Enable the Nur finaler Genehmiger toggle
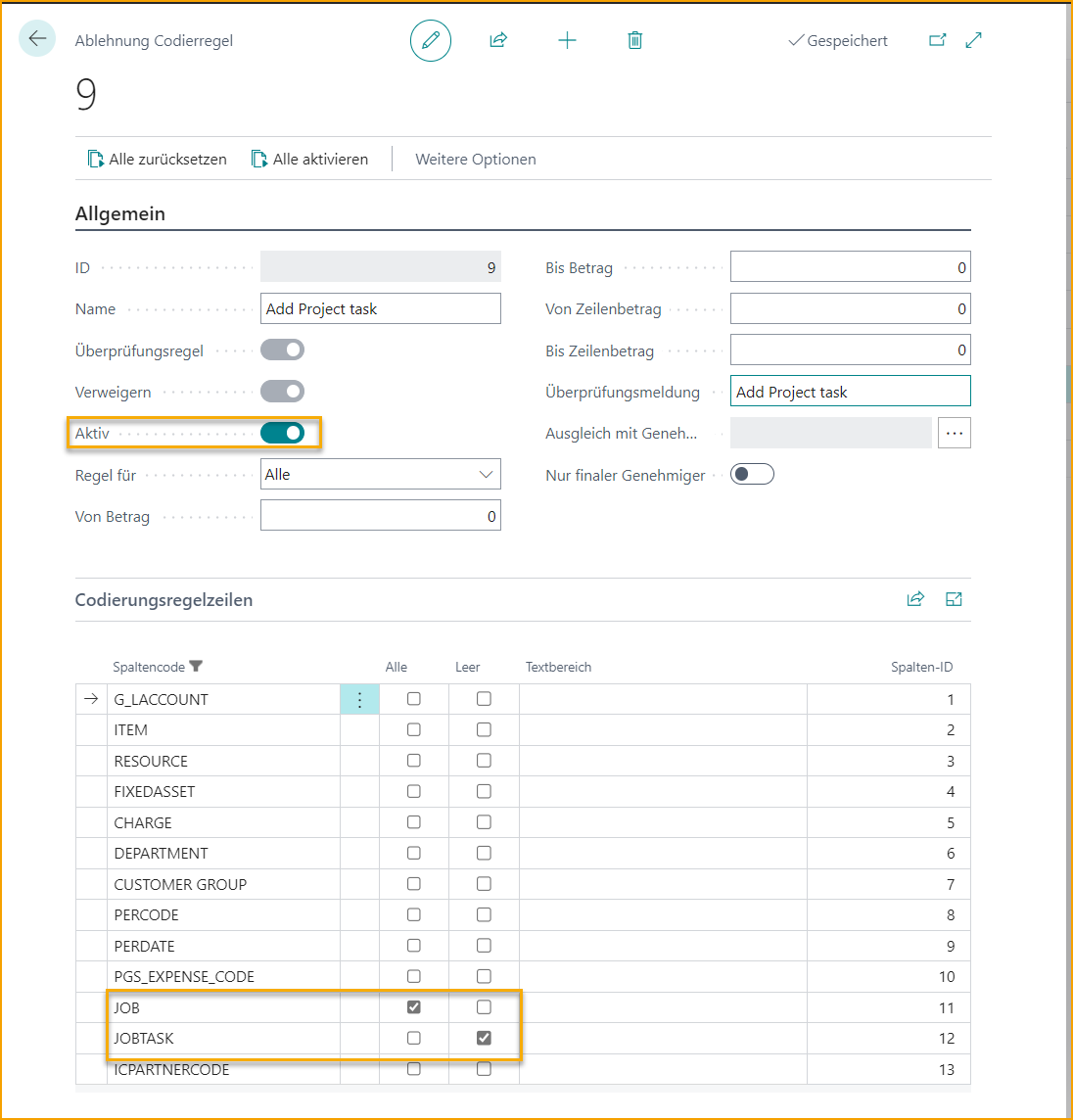This screenshot has height=1120, width=1073. tap(752, 475)
